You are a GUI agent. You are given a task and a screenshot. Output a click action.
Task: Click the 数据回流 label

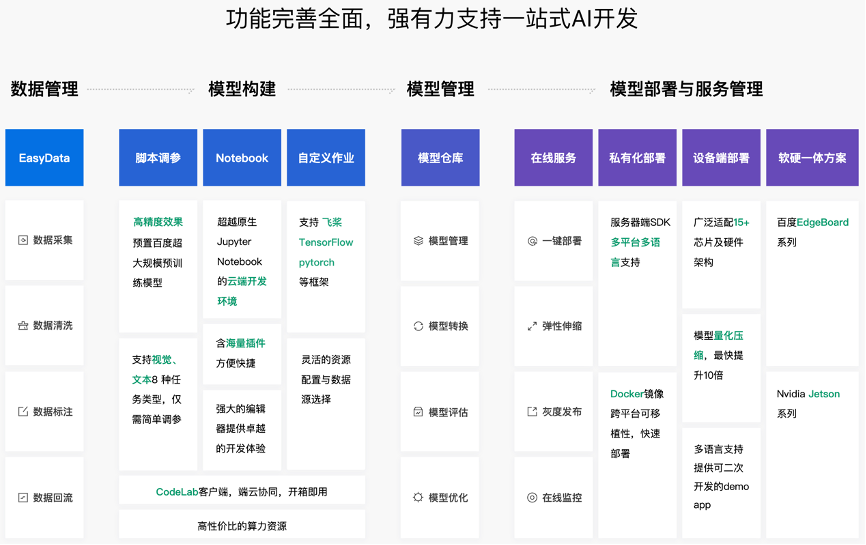pos(53,498)
